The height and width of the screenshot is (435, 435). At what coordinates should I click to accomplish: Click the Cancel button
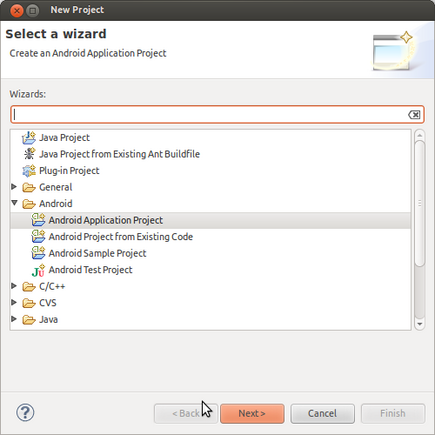point(322,414)
